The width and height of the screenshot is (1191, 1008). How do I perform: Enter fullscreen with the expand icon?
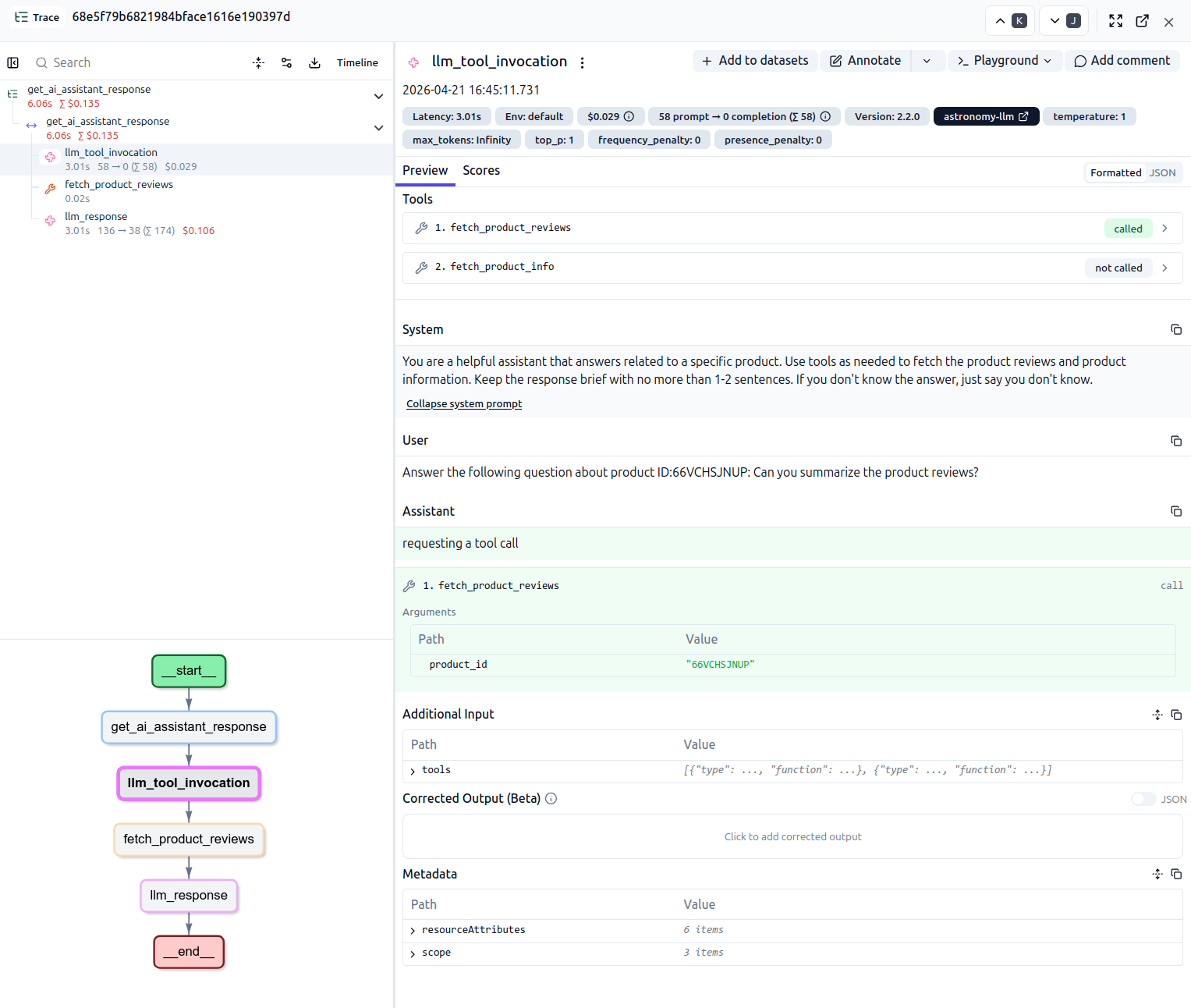pyautogui.click(x=1116, y=21)
